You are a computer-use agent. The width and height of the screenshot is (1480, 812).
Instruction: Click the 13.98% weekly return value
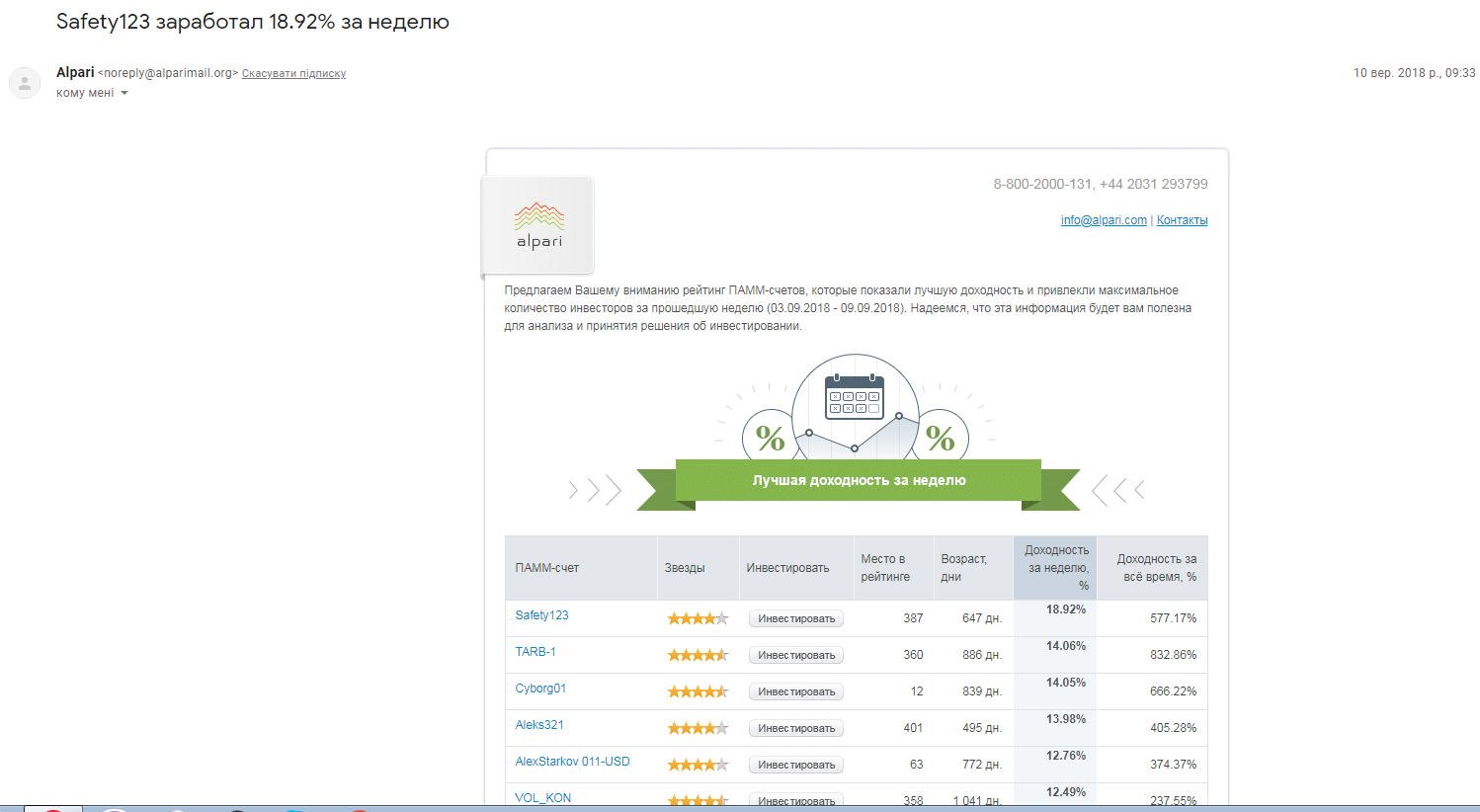click(x=1066, y=719)
